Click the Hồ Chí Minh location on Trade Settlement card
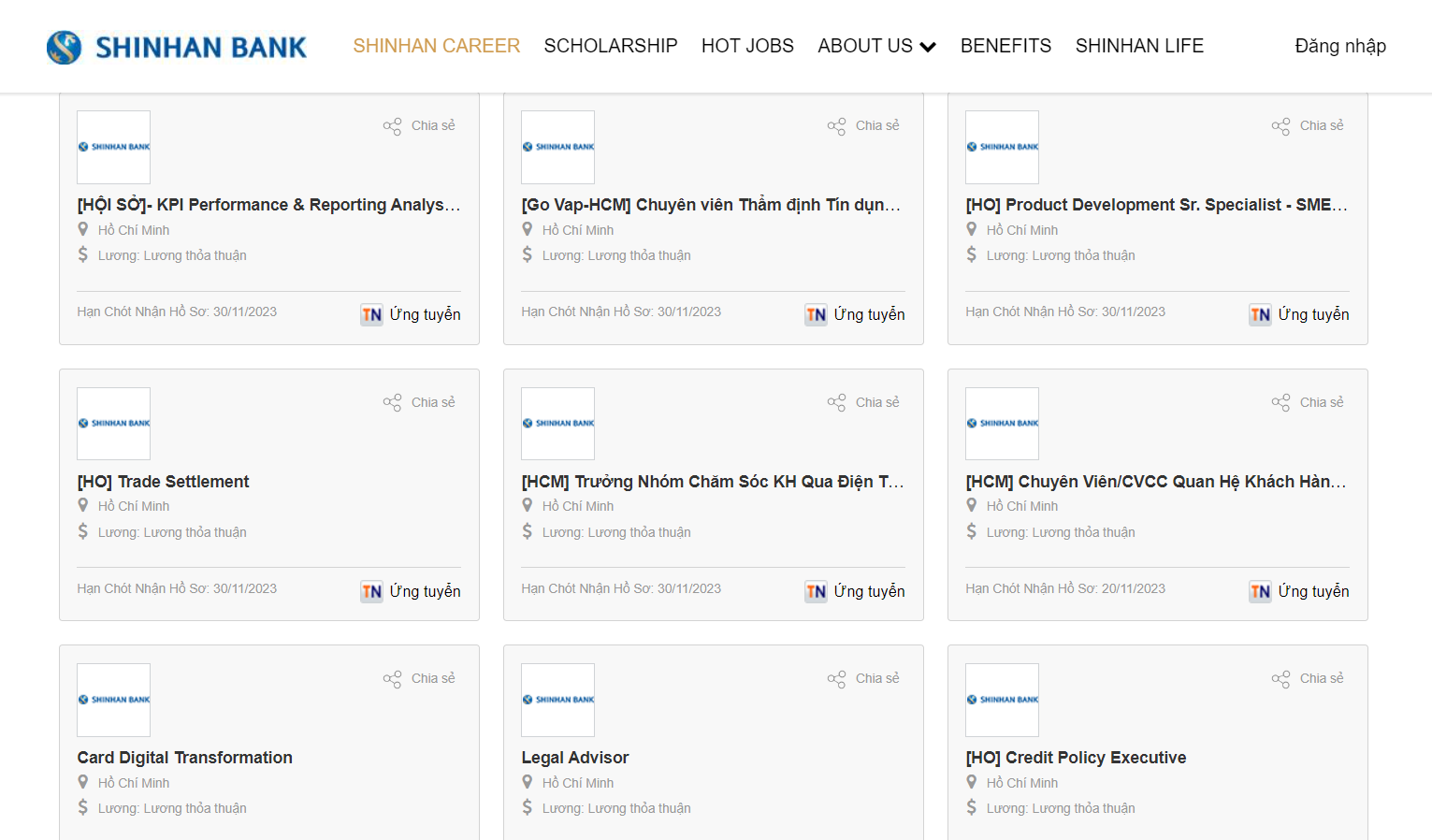Image resolution: width=1432 pixels, height=840 pixels. (x=134, y=506)
